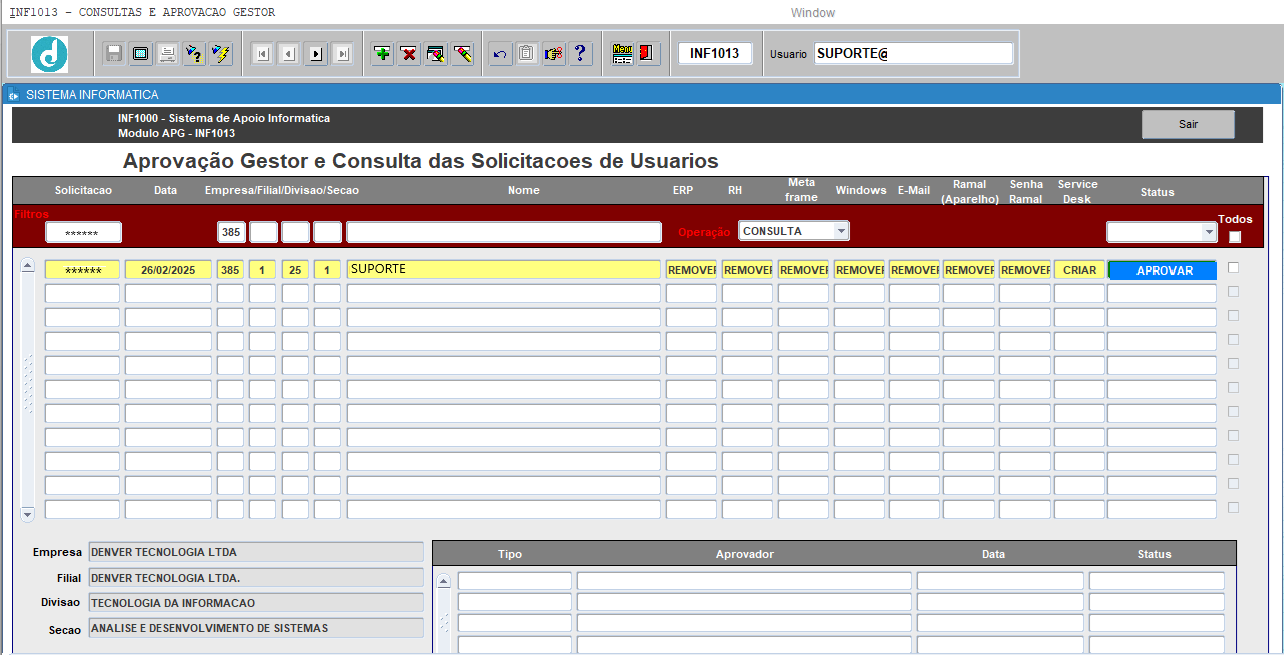Click the eraser clear field icon

462,54
